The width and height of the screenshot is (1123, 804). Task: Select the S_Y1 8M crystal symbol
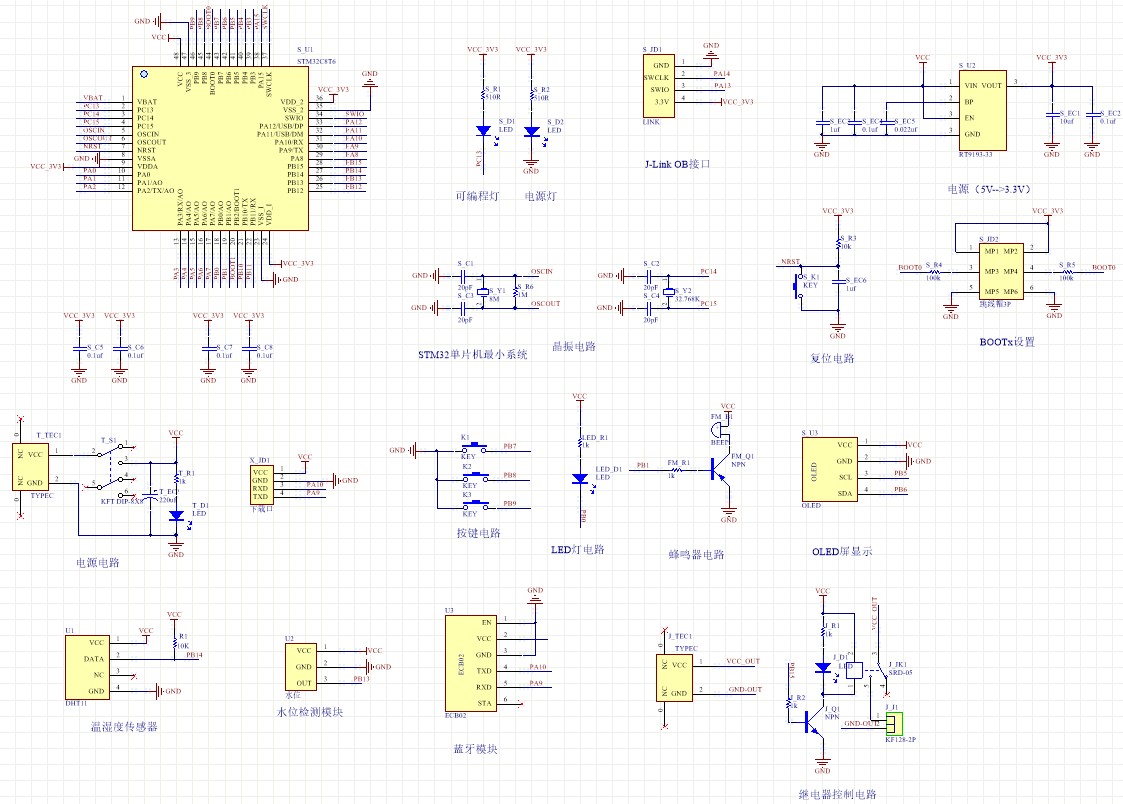482,289
